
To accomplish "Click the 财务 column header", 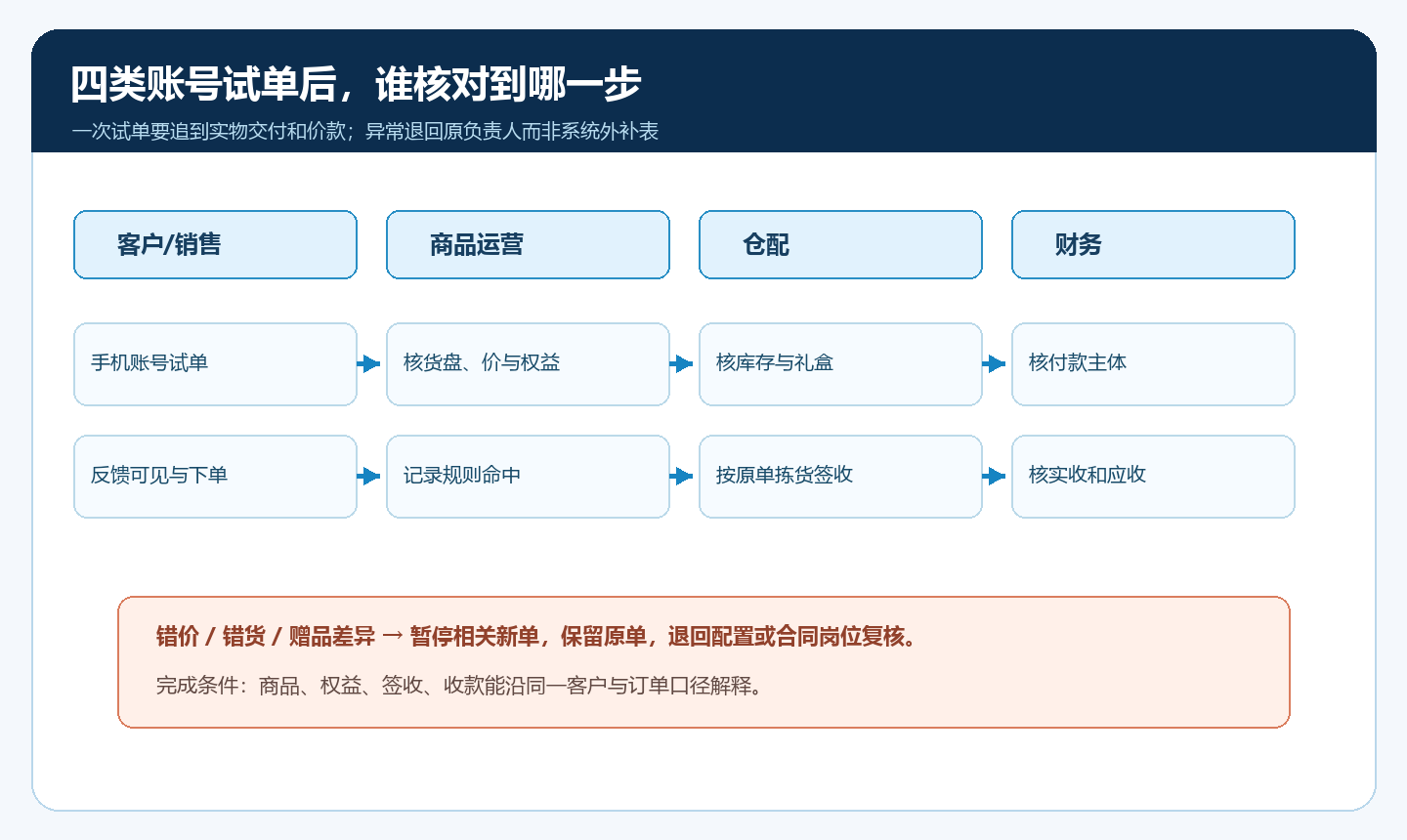I will [1153, 244].
